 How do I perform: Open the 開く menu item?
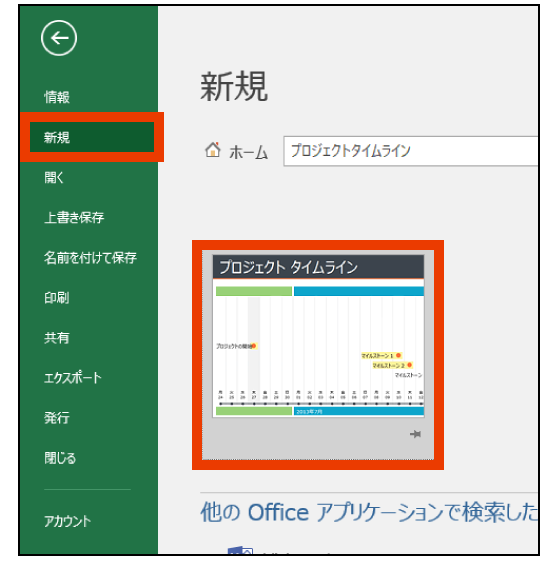(54, 177)
